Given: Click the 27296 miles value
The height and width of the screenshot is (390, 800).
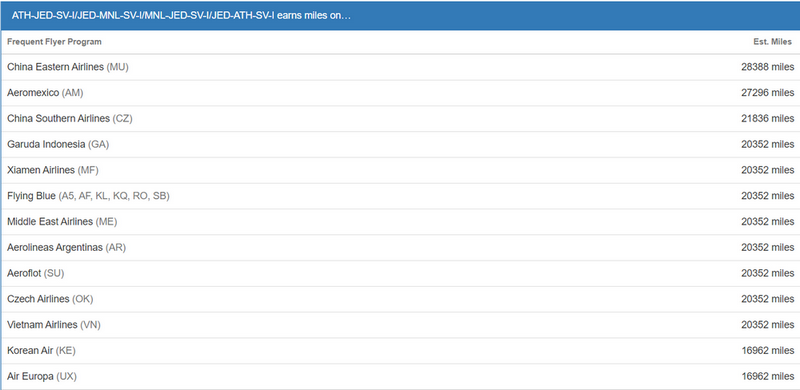Looking at the screenshot, I should 767,93.
